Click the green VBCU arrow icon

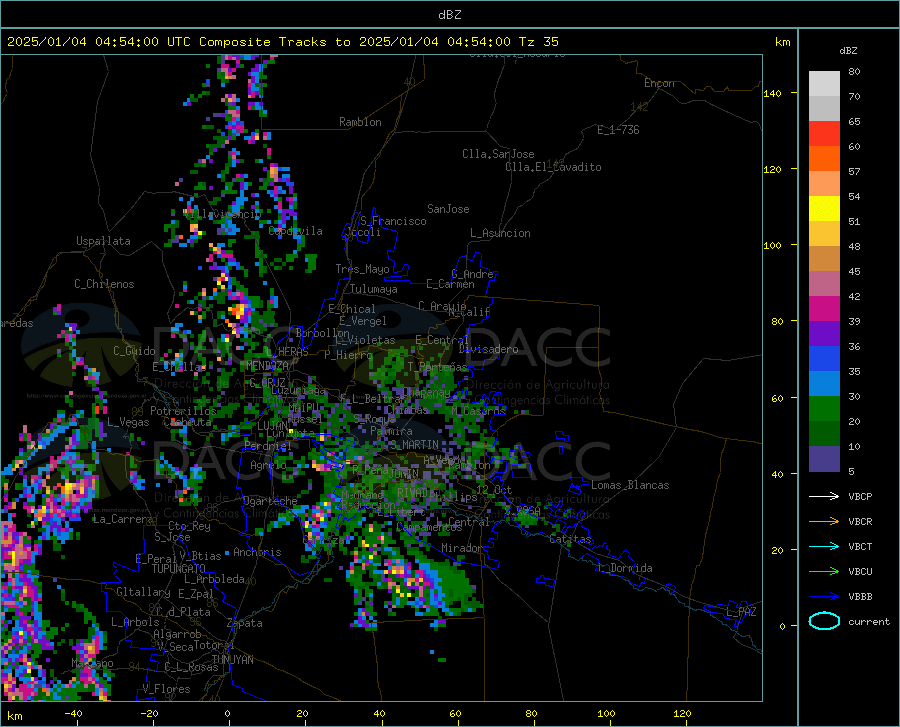point(824,572)
